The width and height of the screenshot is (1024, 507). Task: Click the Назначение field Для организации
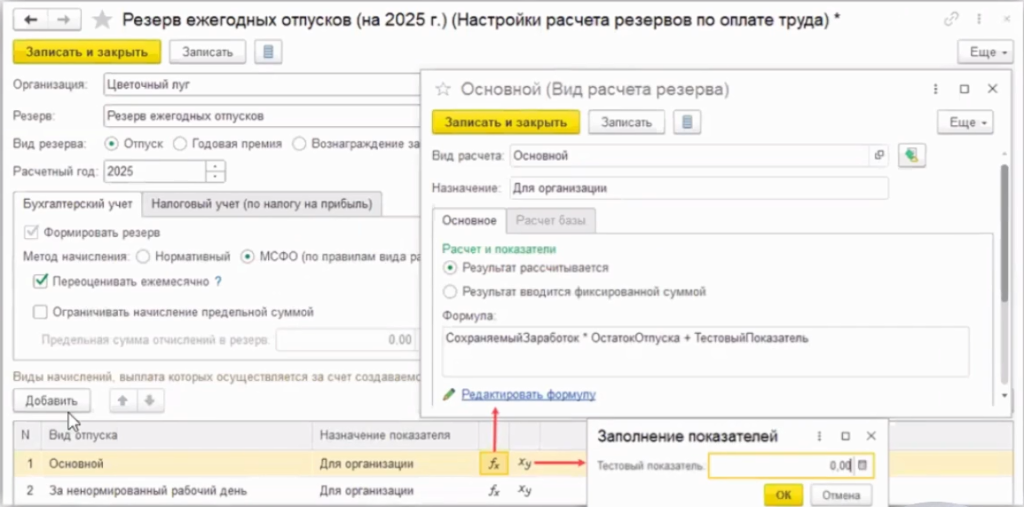[699, 188]
